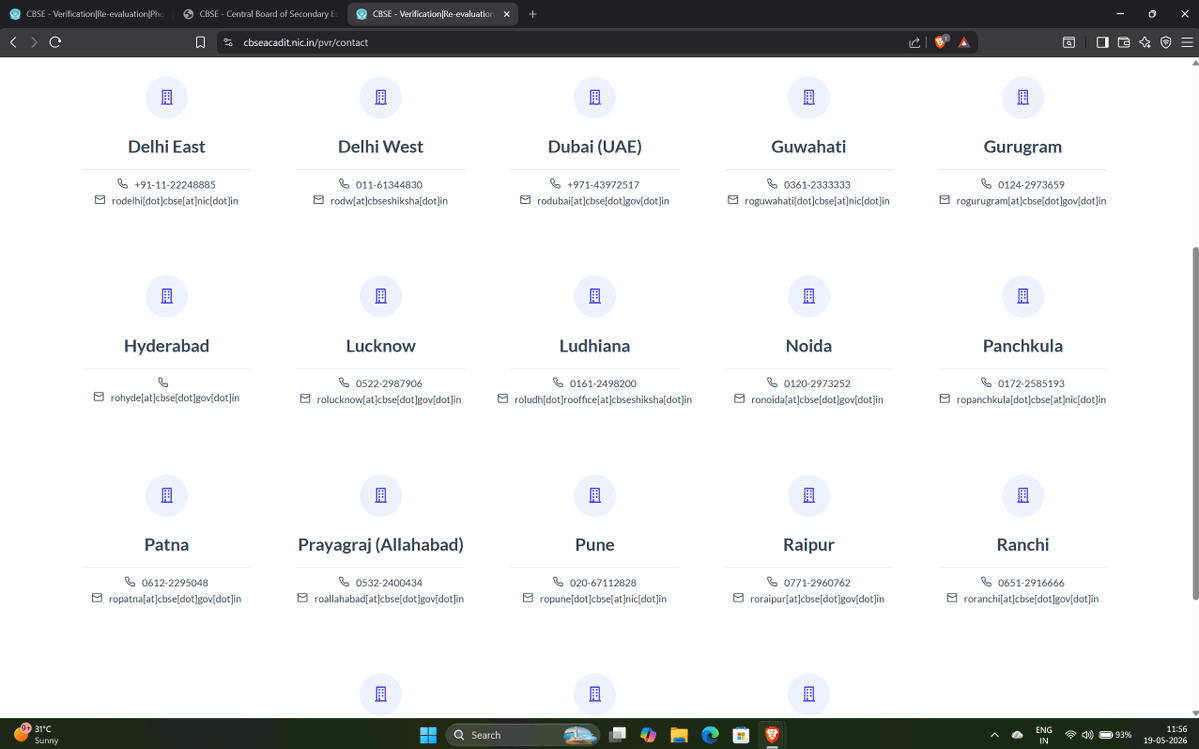This screenshot has width=1199, height=749.
Task: Click the Prayagraj (Allahabad) heading
Action: click(x=381, y=544)
